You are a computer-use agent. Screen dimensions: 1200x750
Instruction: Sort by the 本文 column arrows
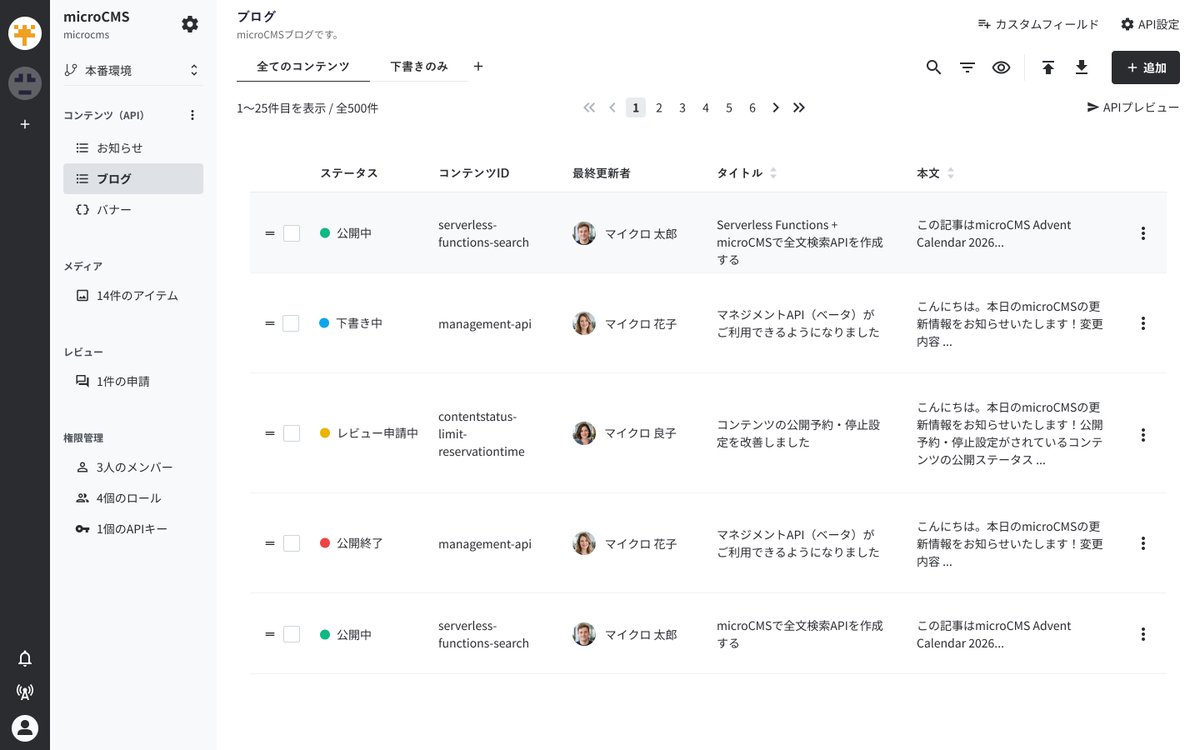(x=950, y=173)
